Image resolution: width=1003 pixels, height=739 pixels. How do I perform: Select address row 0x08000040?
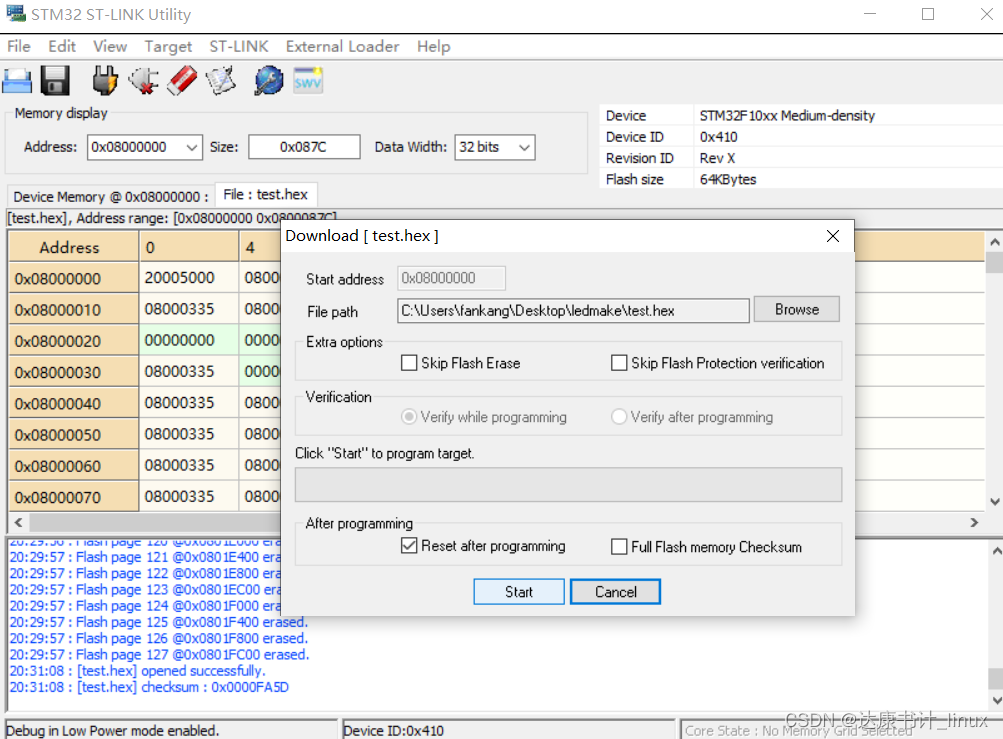[74, 404]
